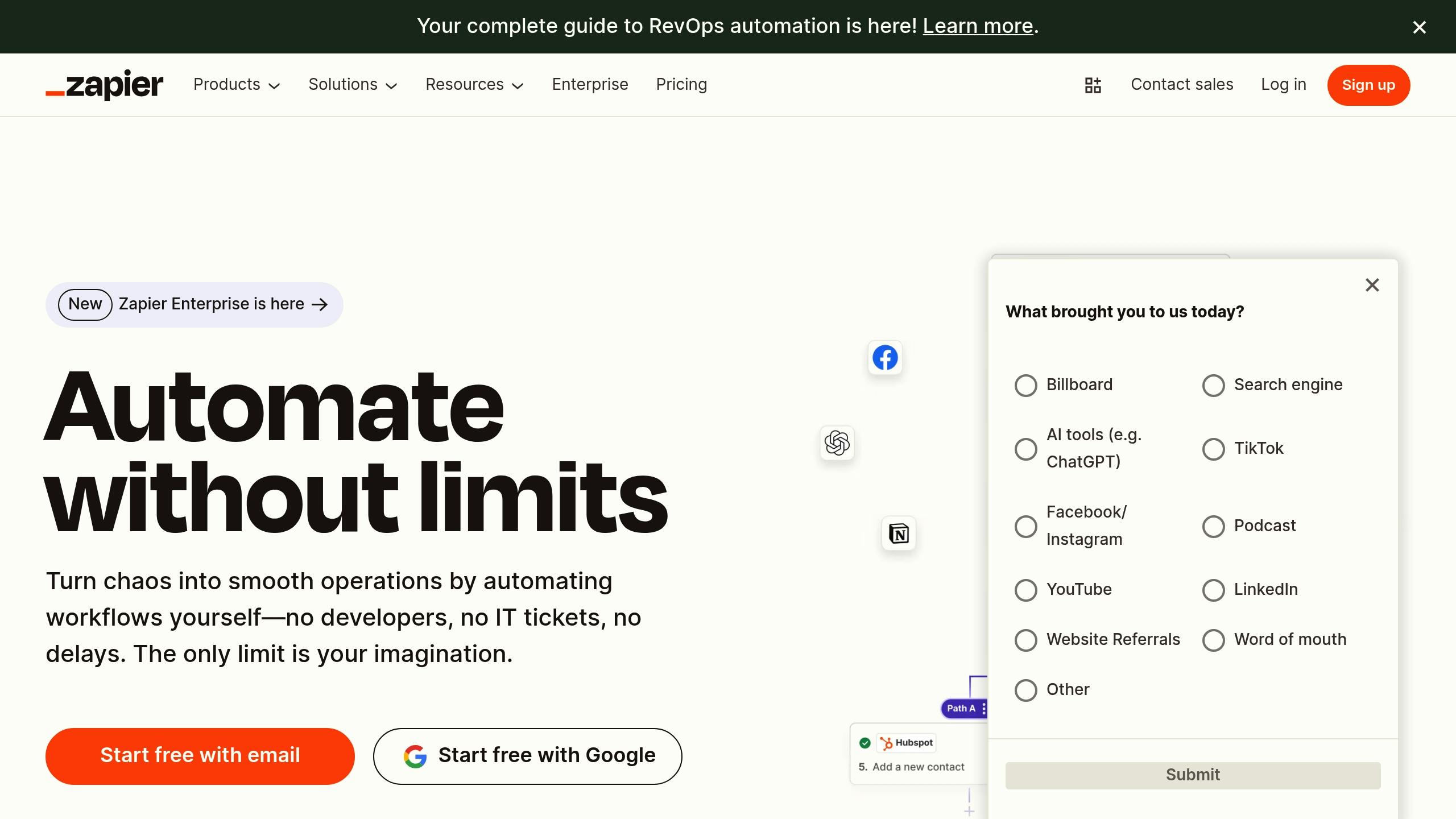Pick the Word of mouth option
This screenshot has width=1456, height=819.
point(1213,640)
